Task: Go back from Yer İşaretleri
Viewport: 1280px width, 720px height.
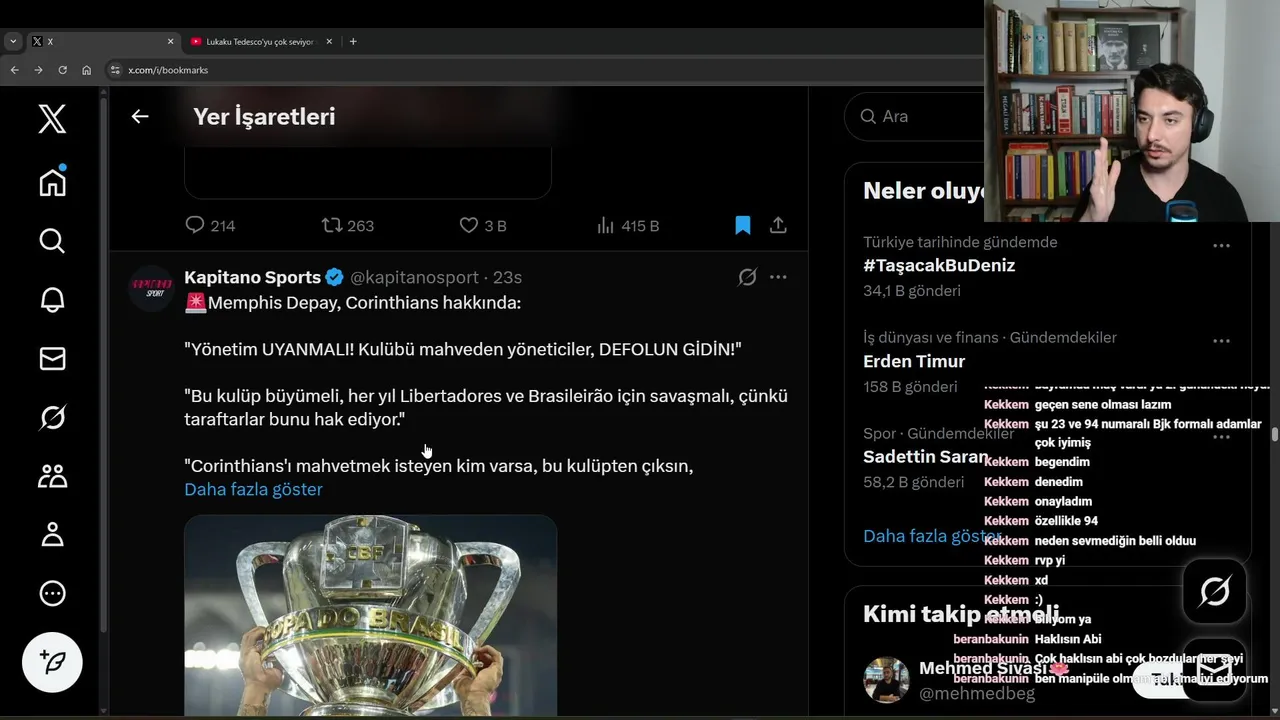Action: [140, 116]
